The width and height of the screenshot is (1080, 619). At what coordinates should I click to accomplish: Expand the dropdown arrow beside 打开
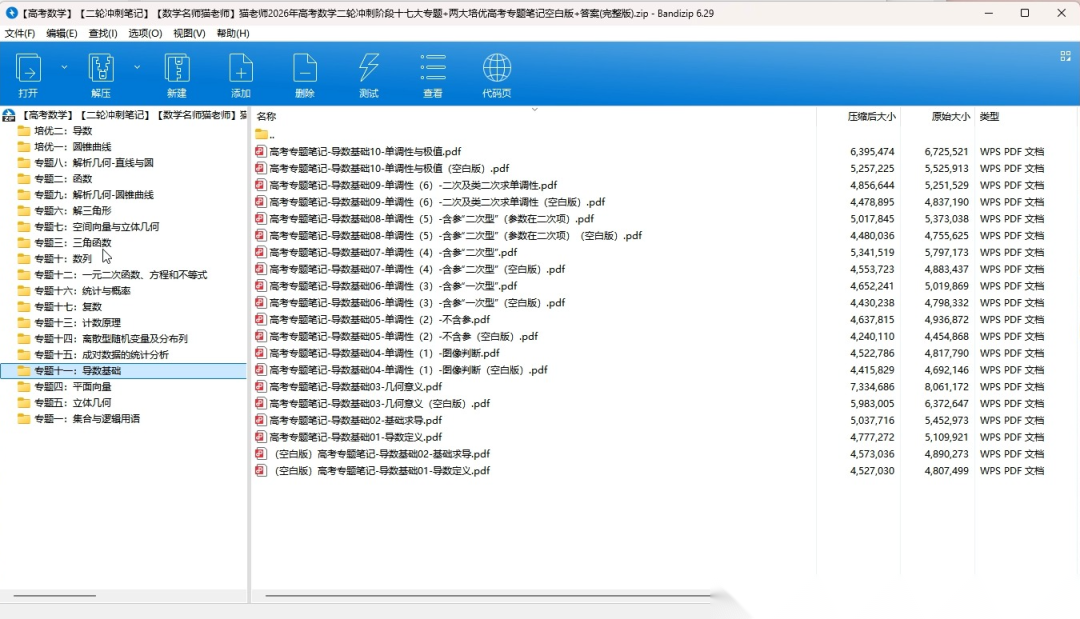(x=64, y=67)
